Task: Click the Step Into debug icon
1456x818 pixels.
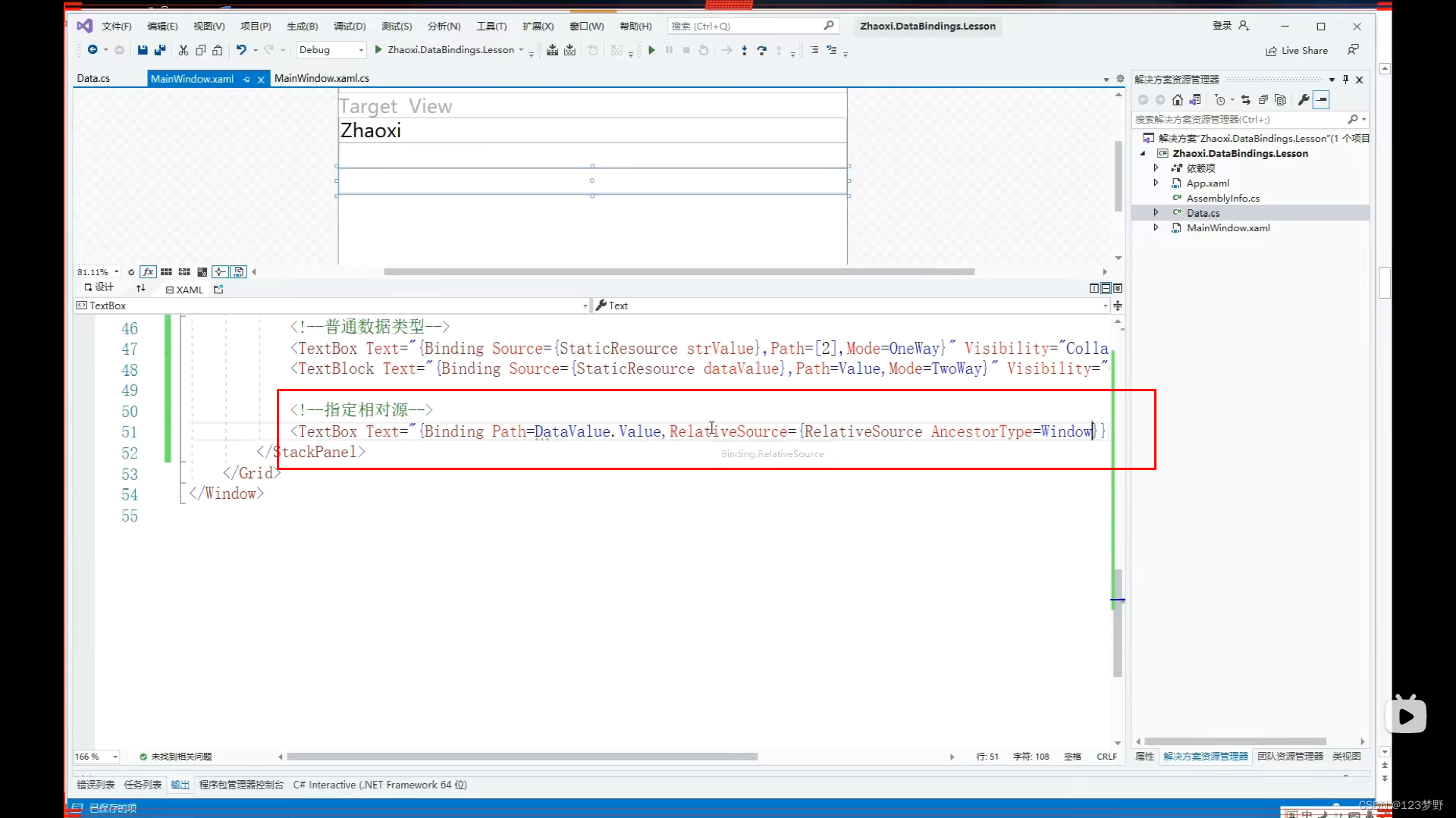Action: click(x=744, y=50)
